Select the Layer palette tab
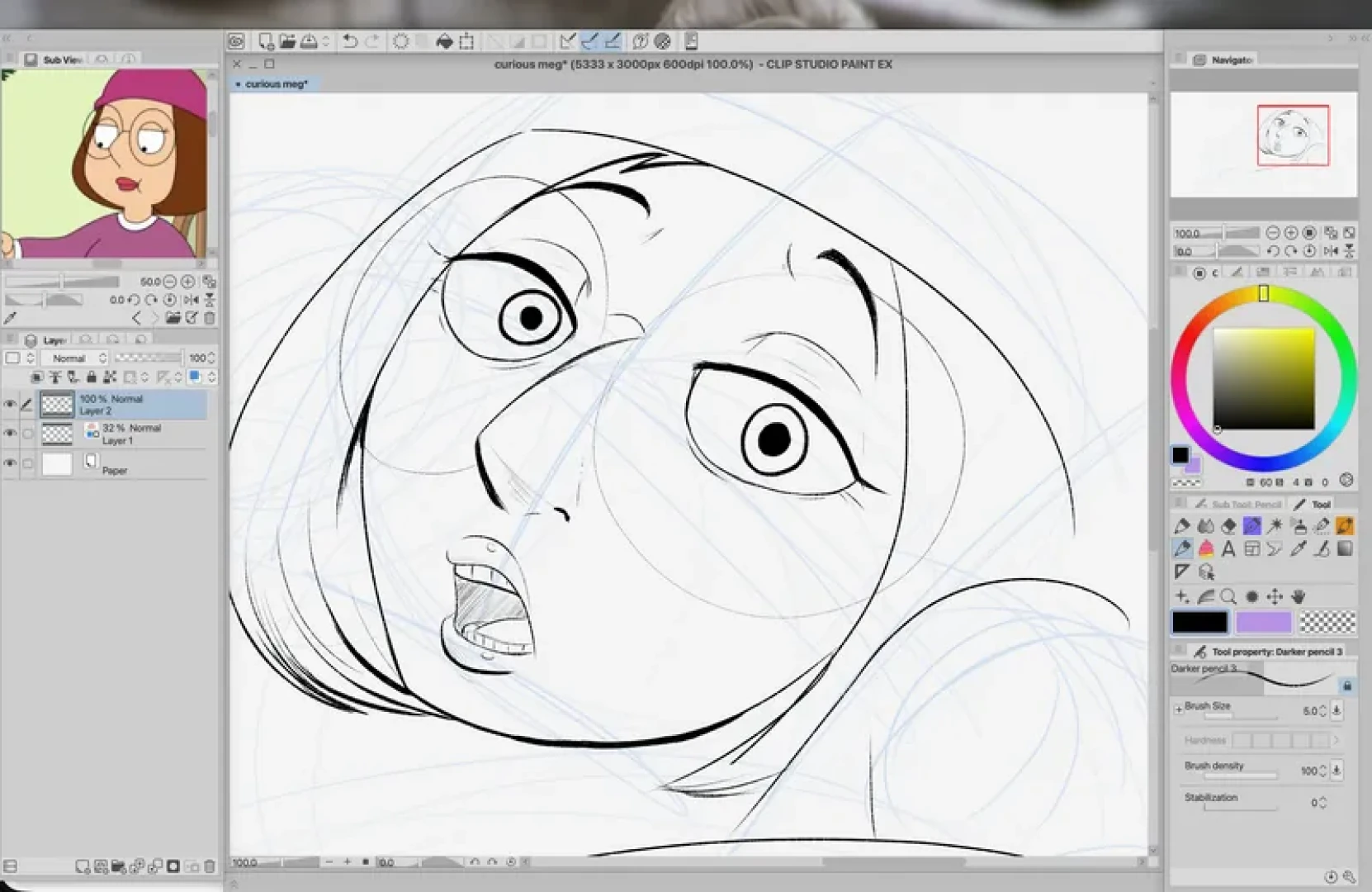The height and width of the screenshot is (892, 1372). pyautogui.click(x=46, y=340)
